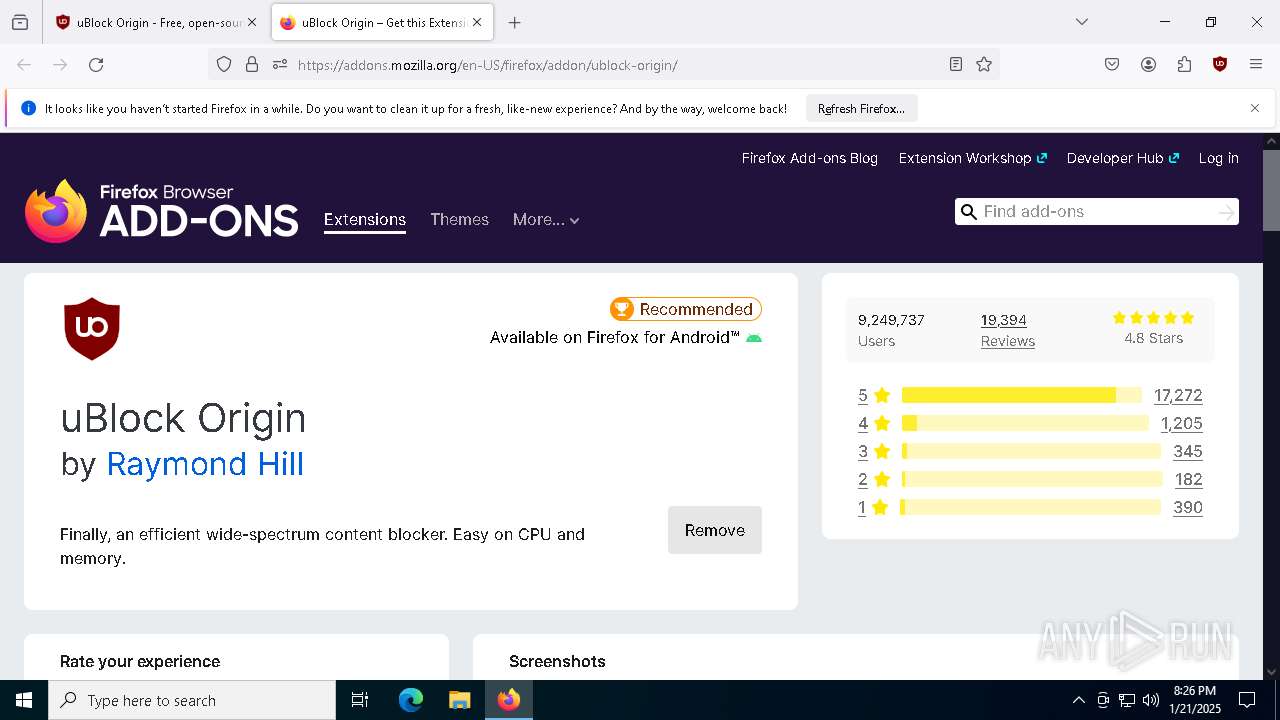This screenshot has height=720, width=1280.
Task: Click the address bar URL
Action: (x=487, y=65)
